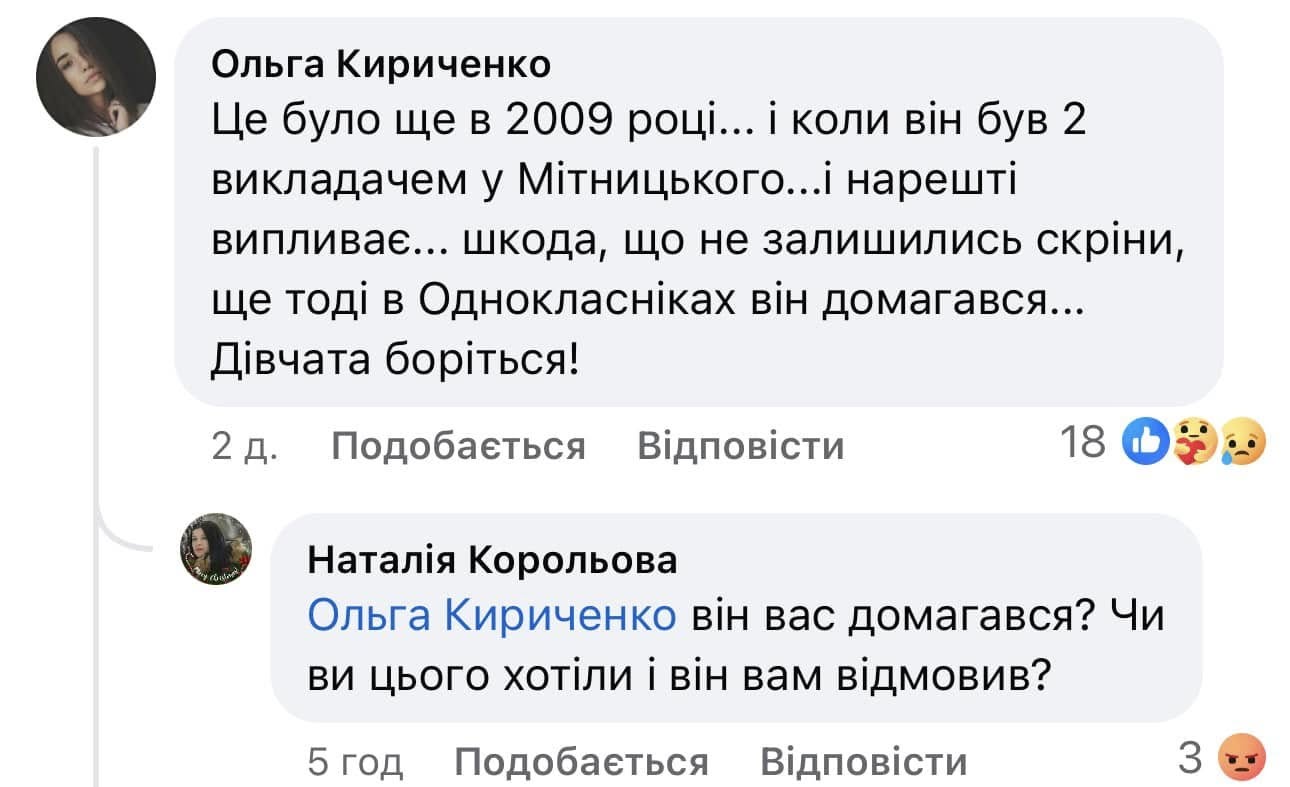This screenshot has width=1290, height=787.
Task: Reply to Ольга Кириченко's comment via Відповісти
Action: [x=740, y=446]
